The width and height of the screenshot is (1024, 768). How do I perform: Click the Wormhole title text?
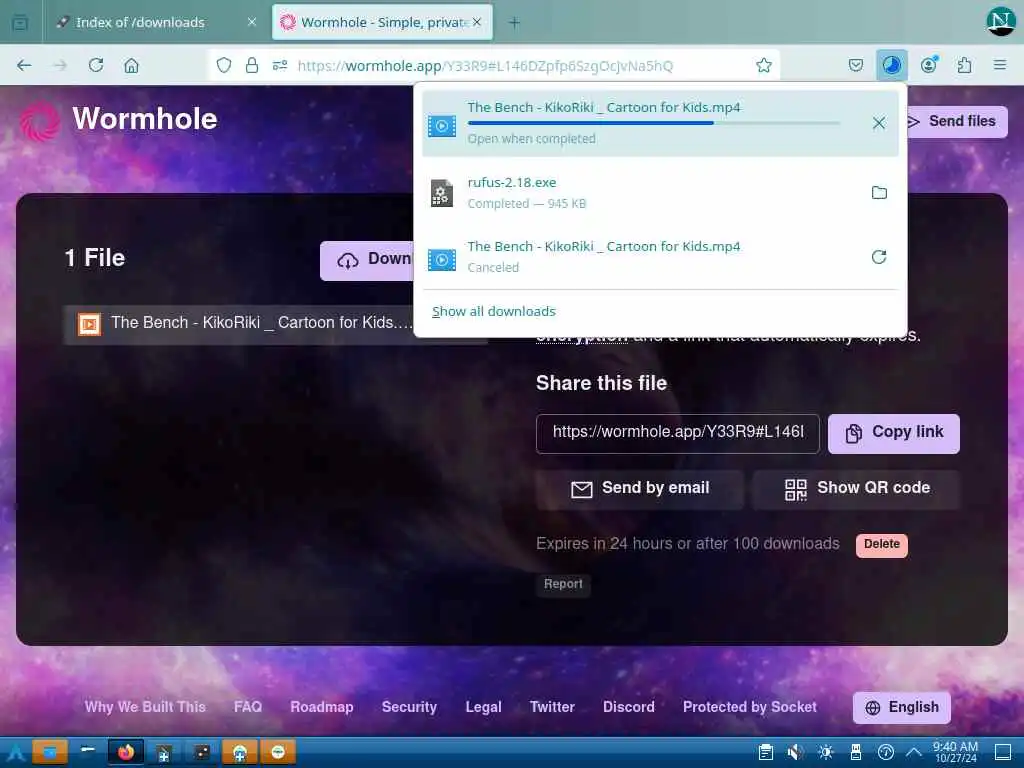click(144, 119)
